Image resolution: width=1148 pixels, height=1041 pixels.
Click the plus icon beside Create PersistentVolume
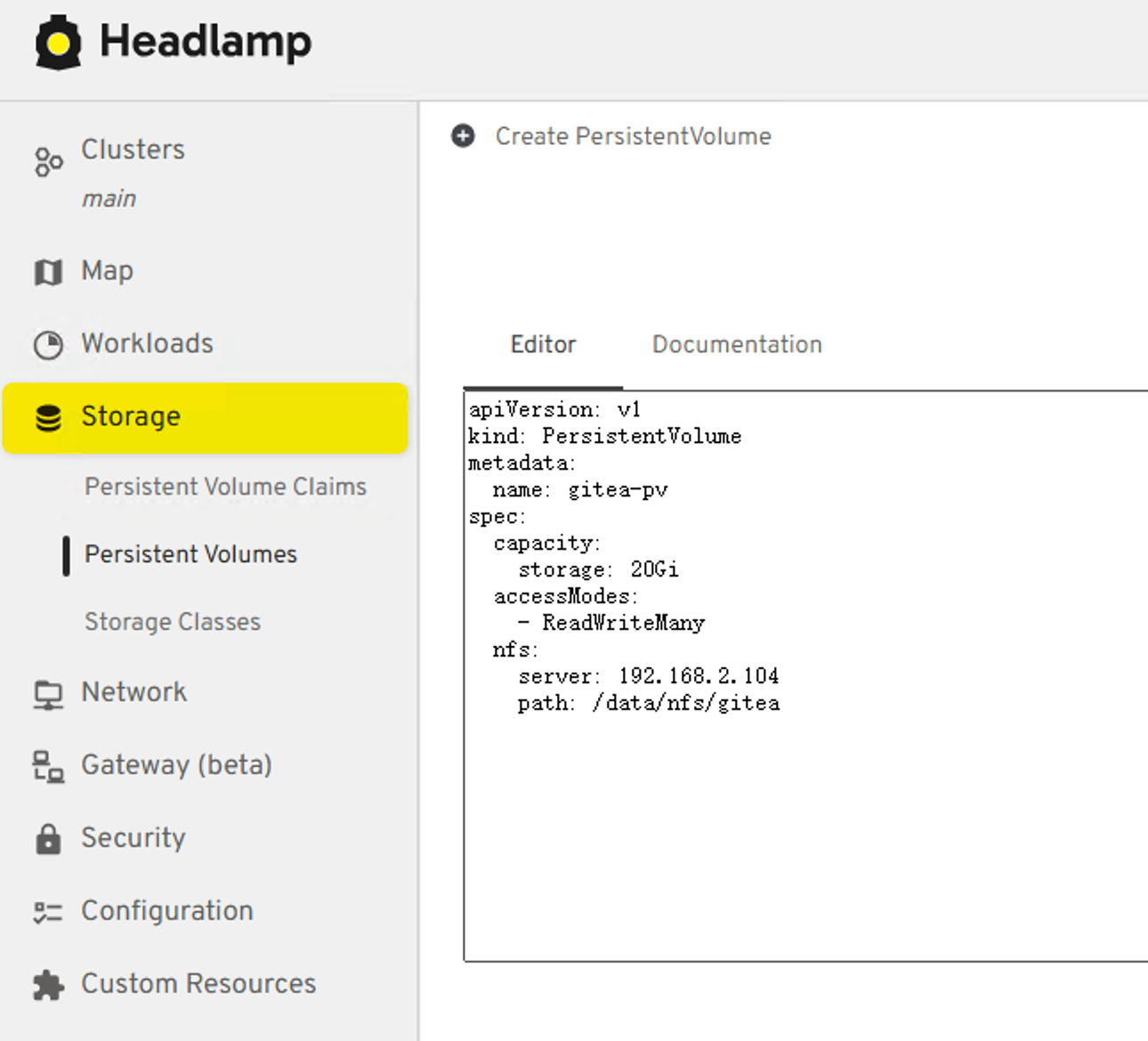point(463,136)
